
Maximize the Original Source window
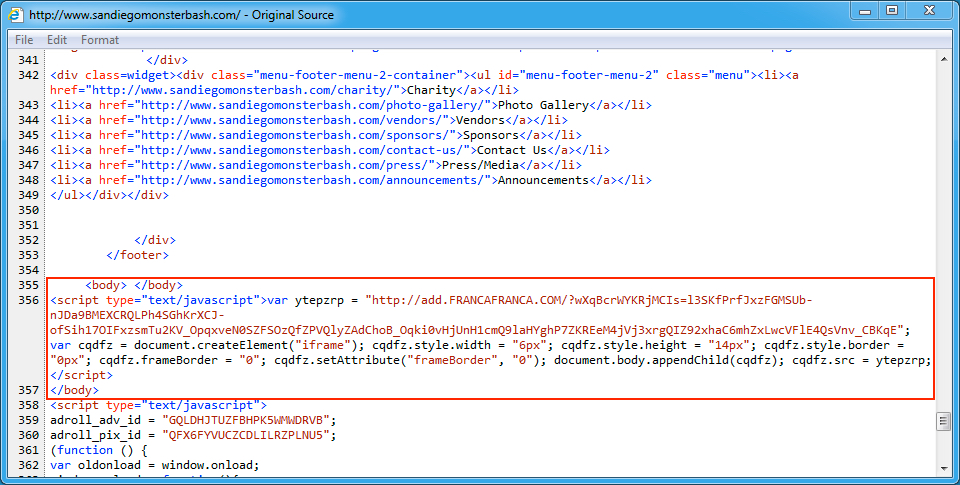tap(892, 10)
